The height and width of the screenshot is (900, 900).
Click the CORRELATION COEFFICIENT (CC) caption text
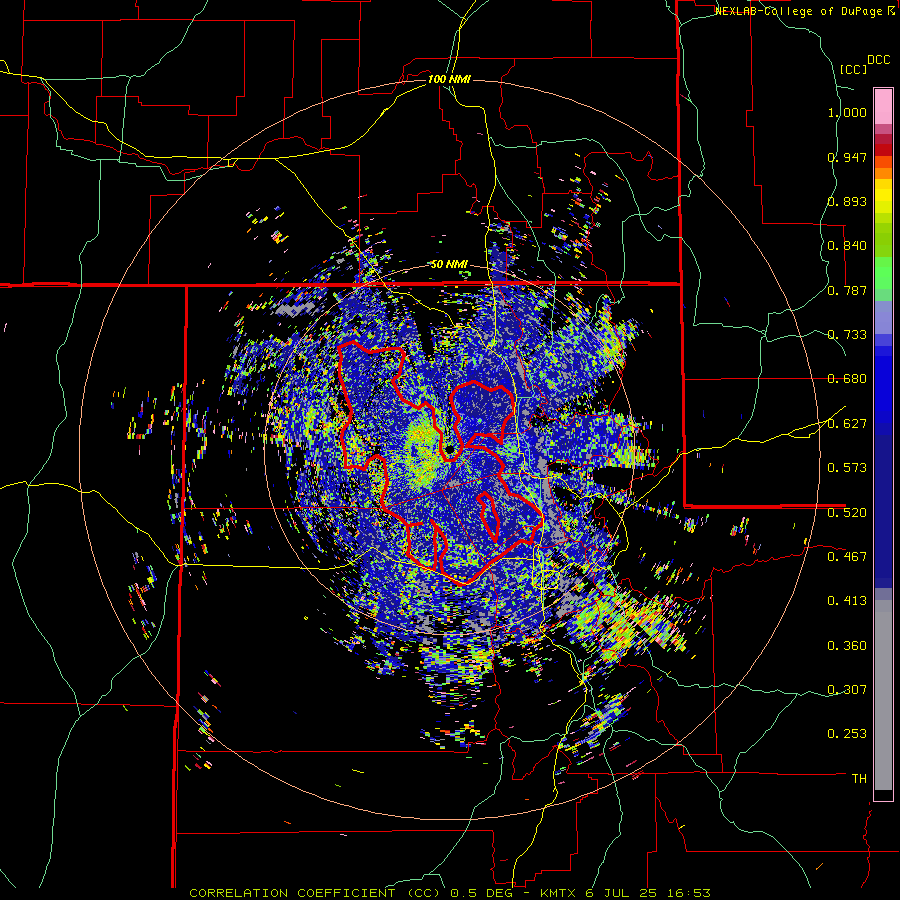pos(315,893)
